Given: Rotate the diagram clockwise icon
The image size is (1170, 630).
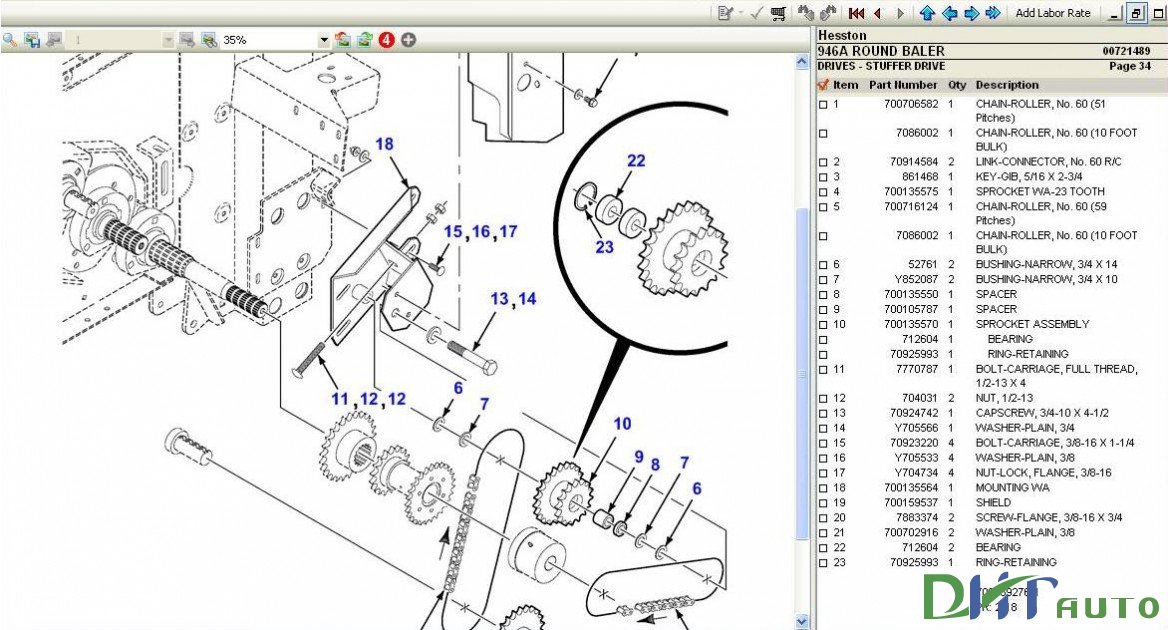Looking at the screenshot, I should coord(364,40).
